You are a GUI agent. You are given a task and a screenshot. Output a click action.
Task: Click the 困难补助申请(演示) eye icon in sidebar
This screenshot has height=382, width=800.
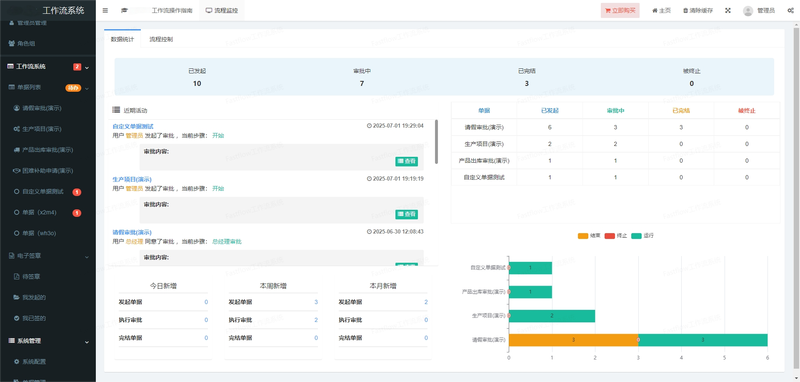click(17, 171)
